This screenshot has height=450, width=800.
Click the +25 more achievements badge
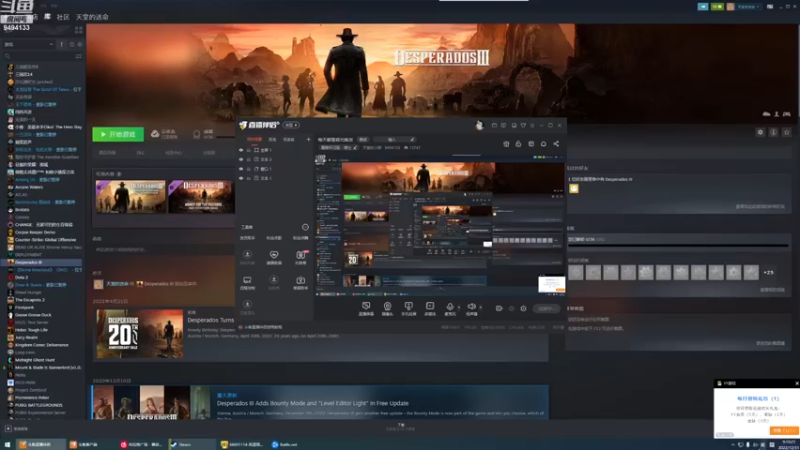[x=768, y=272]
